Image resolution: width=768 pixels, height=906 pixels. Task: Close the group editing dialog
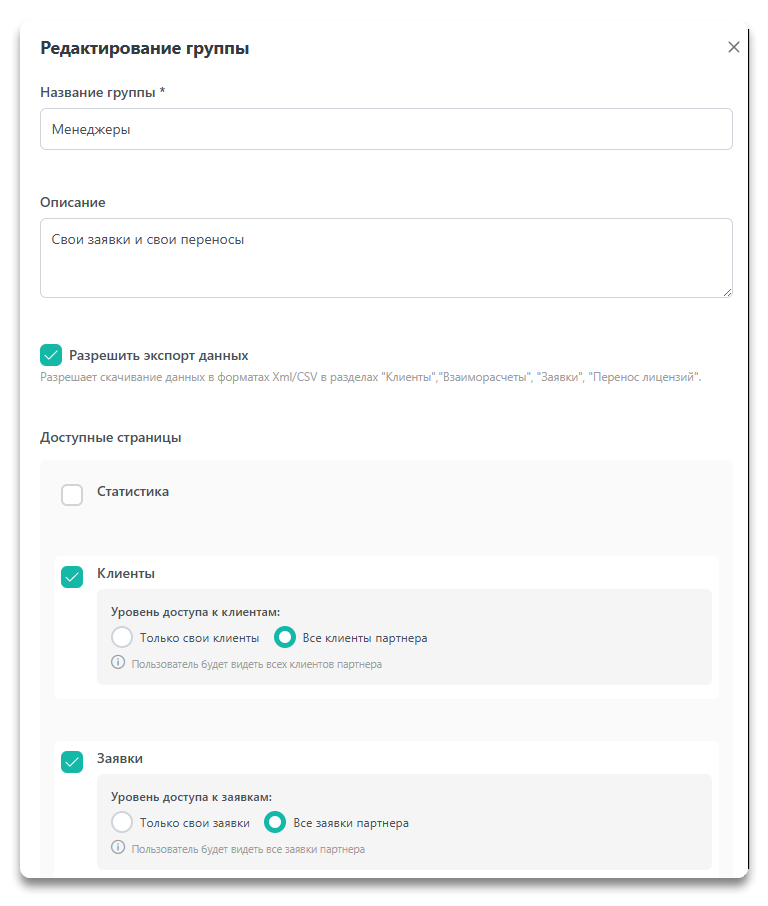coord(734,47)
